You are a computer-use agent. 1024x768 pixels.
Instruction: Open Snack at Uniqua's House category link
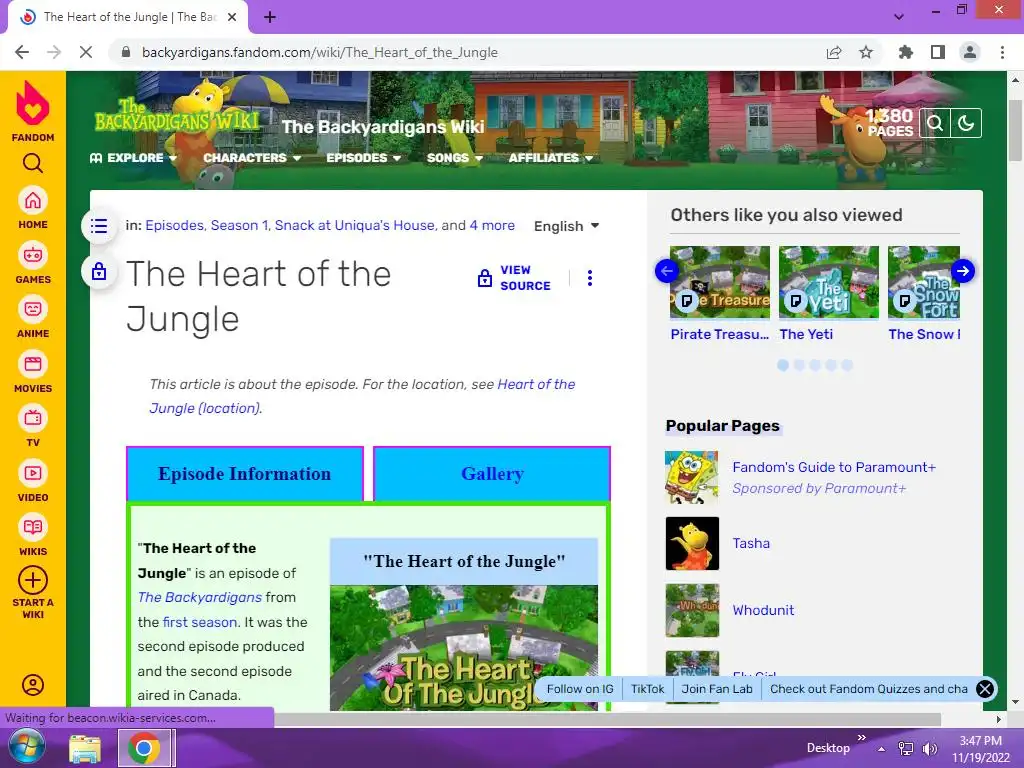click(355, 225)
